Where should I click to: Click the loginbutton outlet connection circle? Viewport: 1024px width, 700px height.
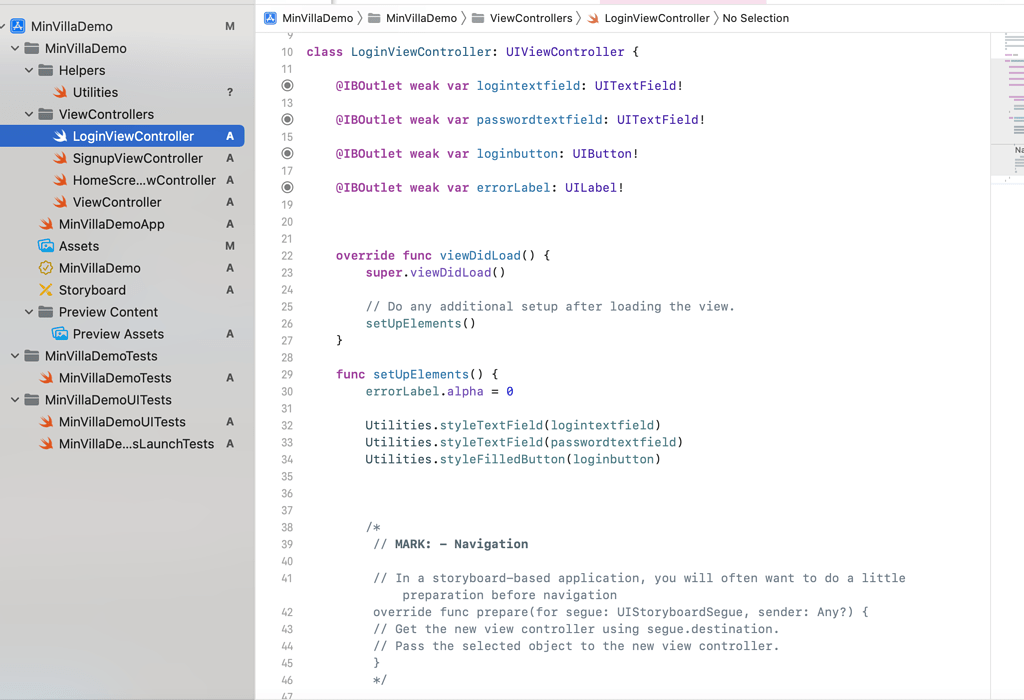[x=287, y=153]
